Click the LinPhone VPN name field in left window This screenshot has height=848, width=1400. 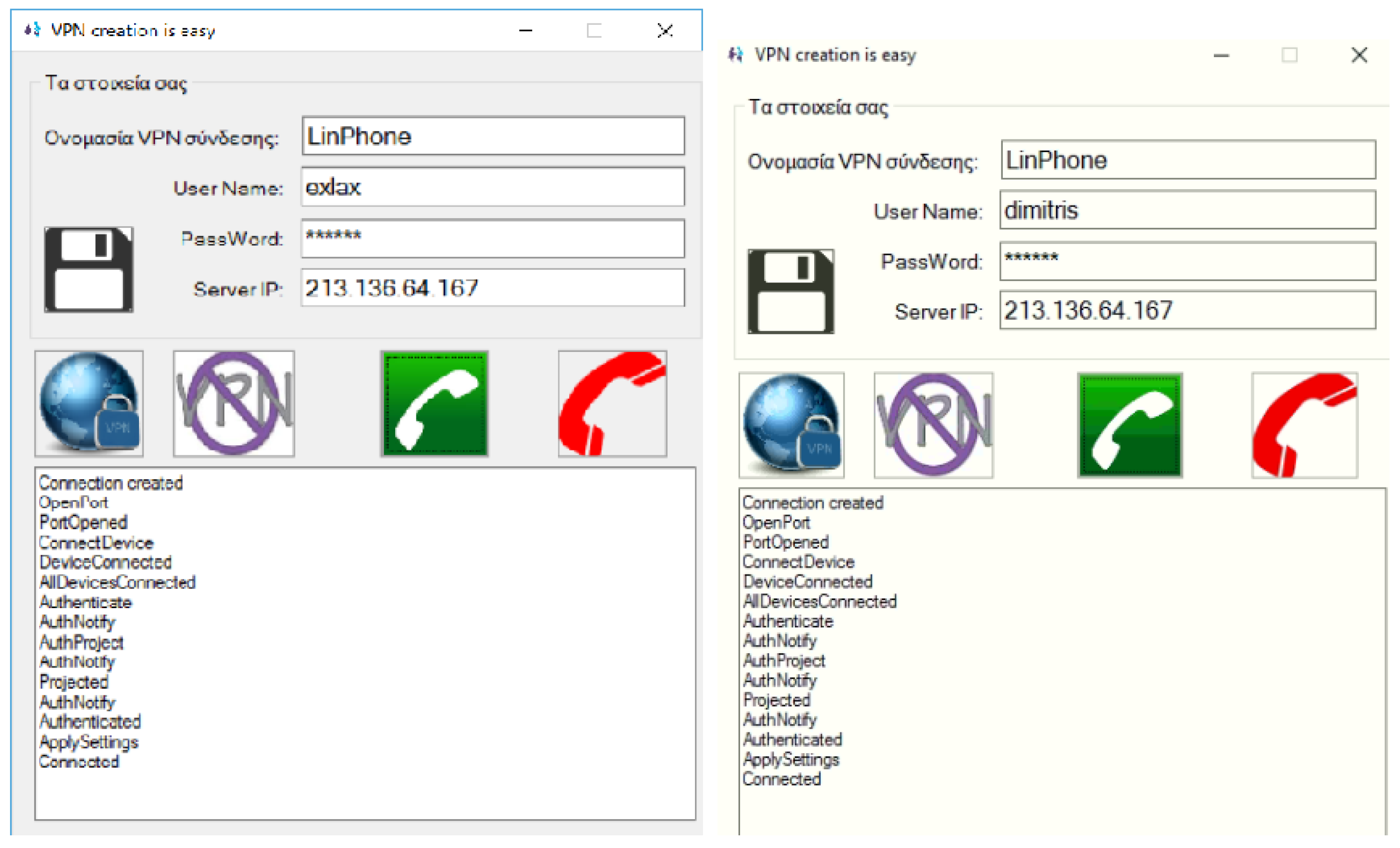(492, 136)
